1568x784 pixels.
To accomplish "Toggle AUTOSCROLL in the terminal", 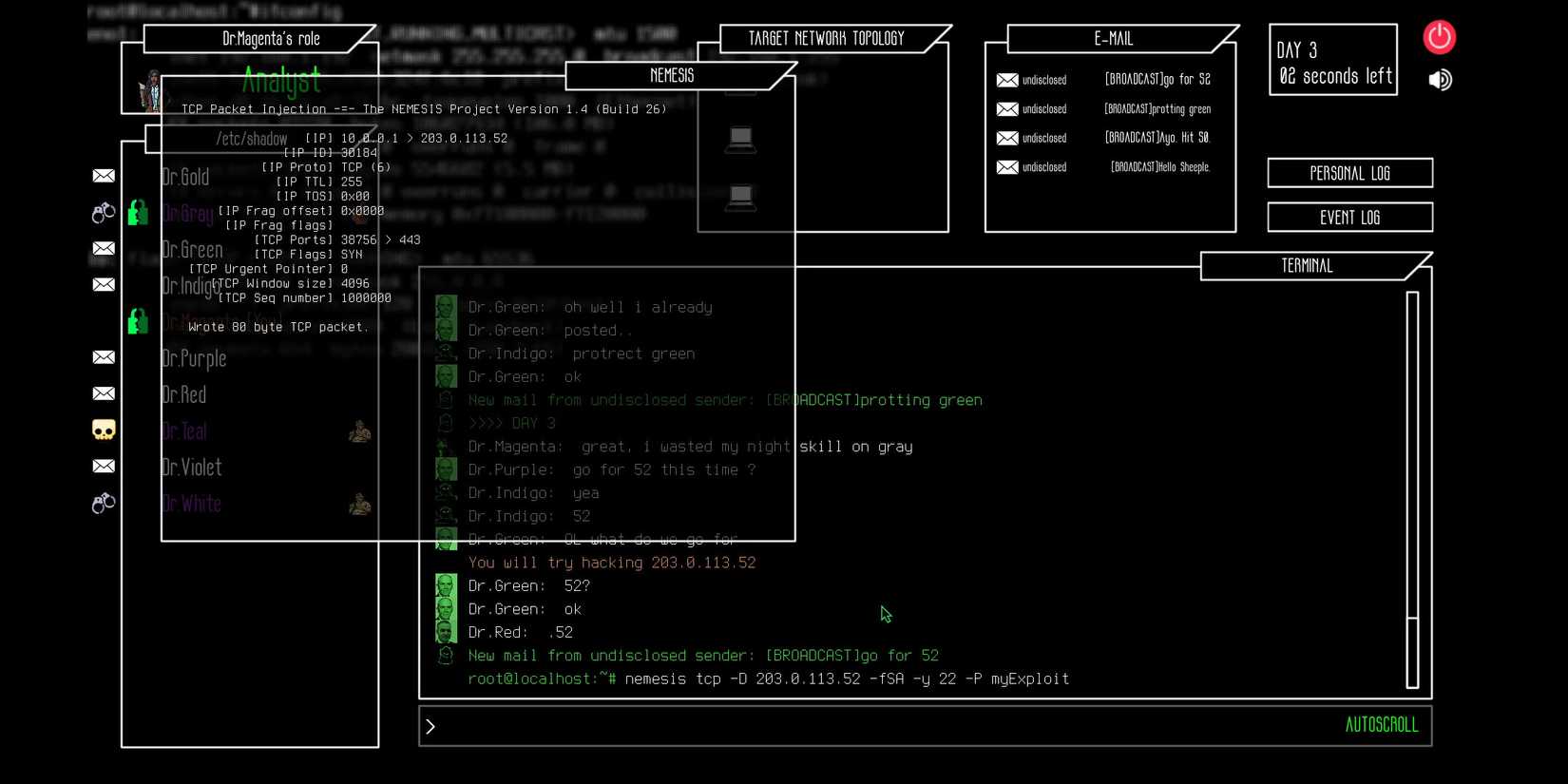I will tap(1381, 725).
